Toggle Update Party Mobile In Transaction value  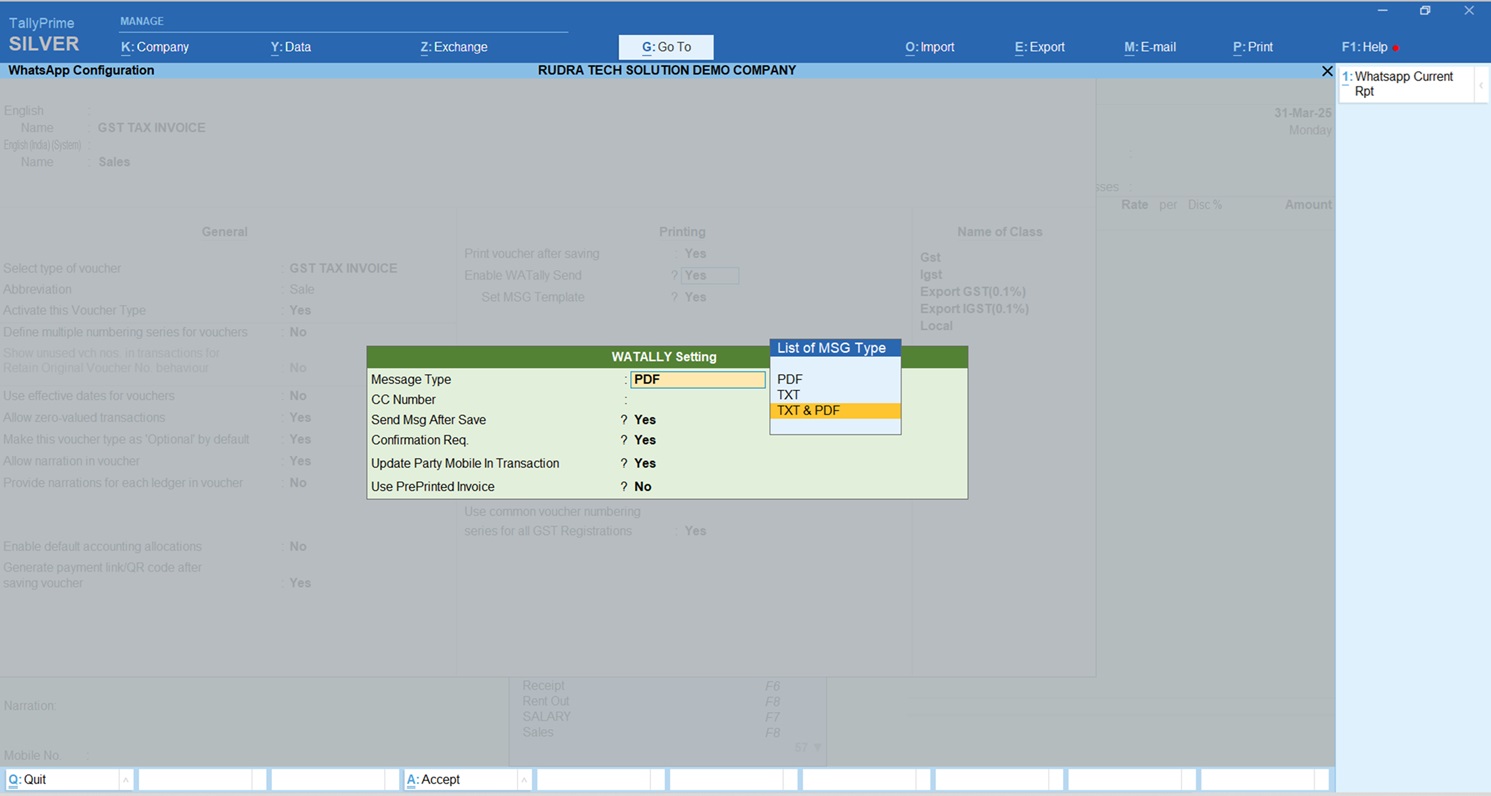pyautogui.click(x=645, y=464)
